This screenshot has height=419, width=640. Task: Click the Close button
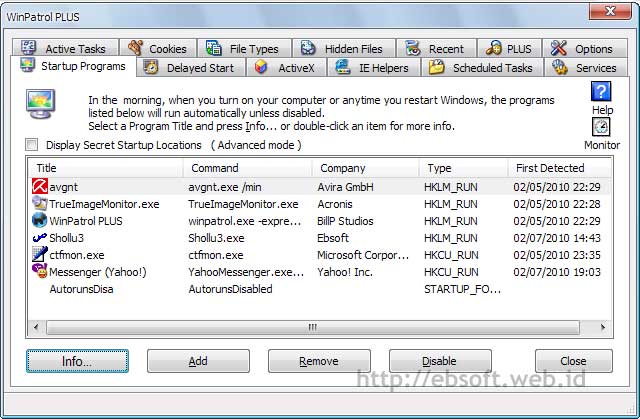573,361
